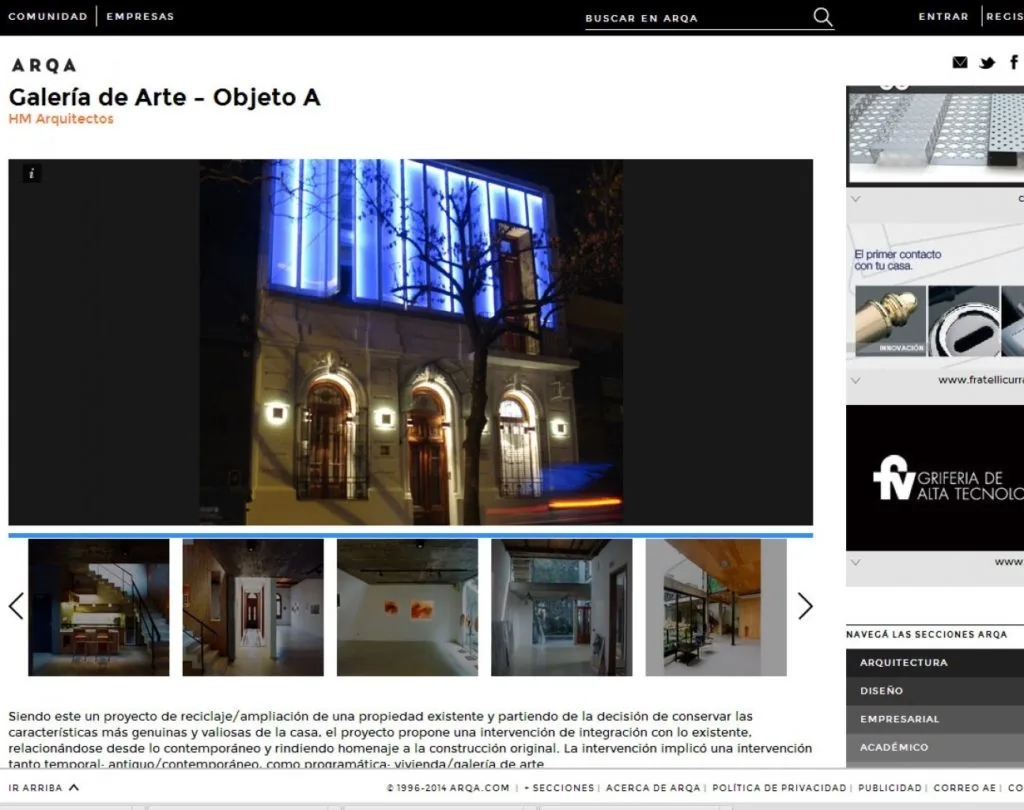This screenshot has height=810, width=1024.
Task: Open the courtyard view with door thumbnail
Action: pyautogui.click(x=561, y=607)
